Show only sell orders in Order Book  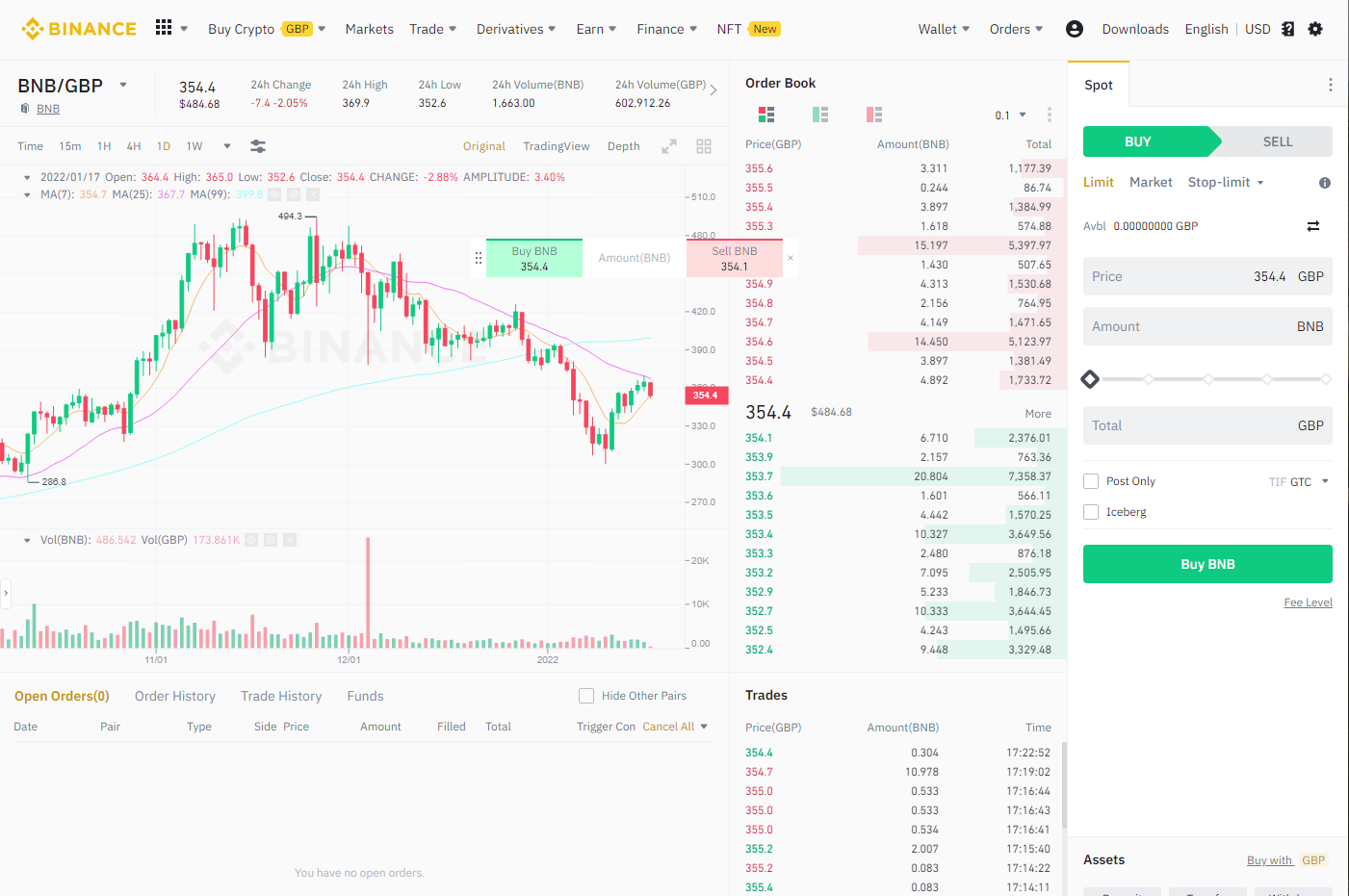(x=874, y=114)
